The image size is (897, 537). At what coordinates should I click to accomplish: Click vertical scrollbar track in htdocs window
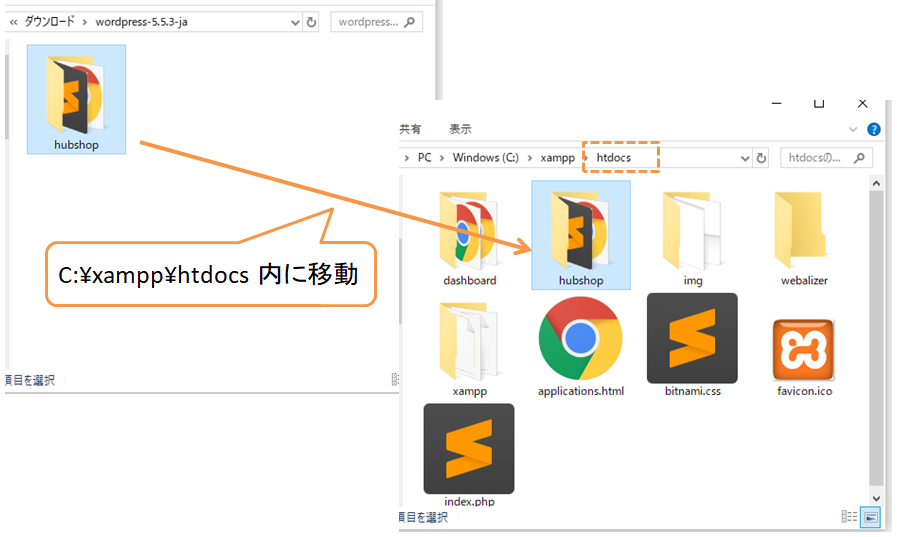point(876,341)
